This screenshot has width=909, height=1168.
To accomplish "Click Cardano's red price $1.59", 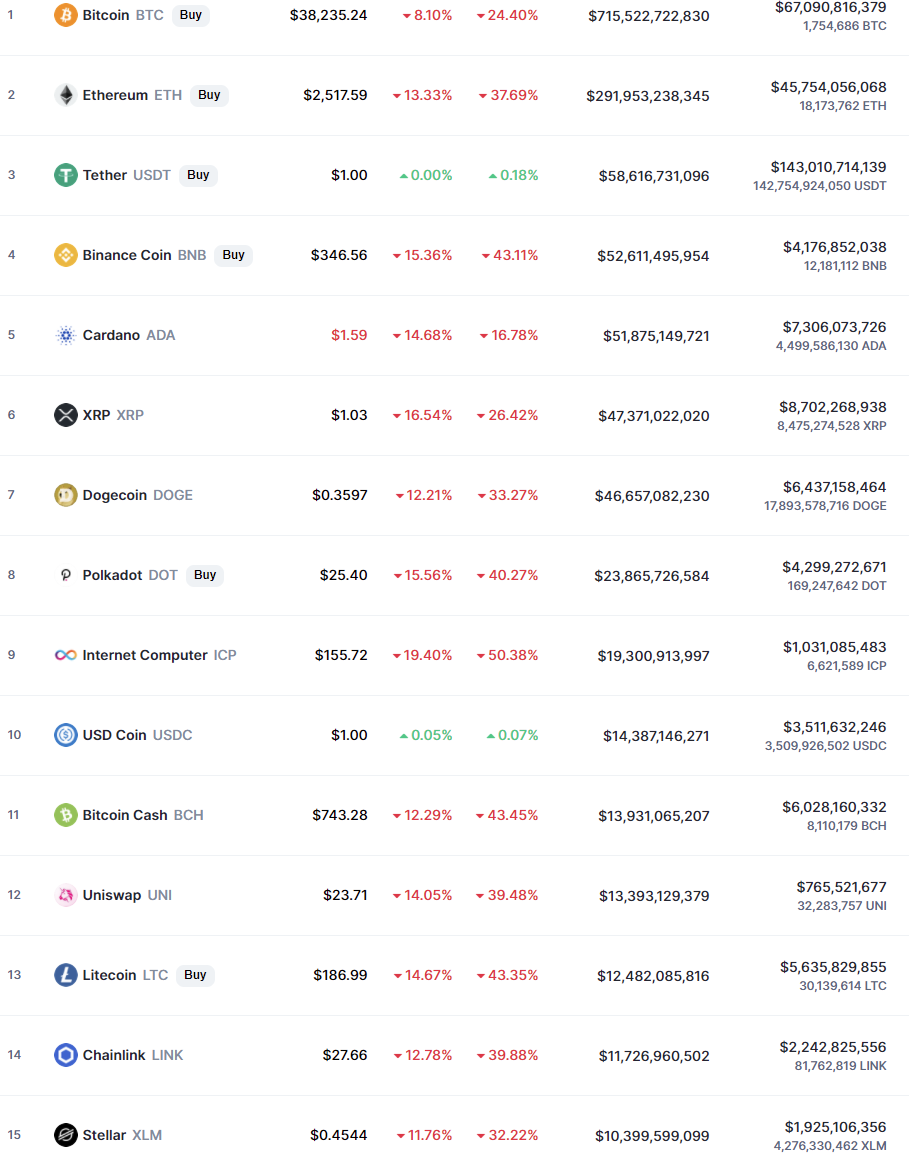I will click(x=349, y=335).
